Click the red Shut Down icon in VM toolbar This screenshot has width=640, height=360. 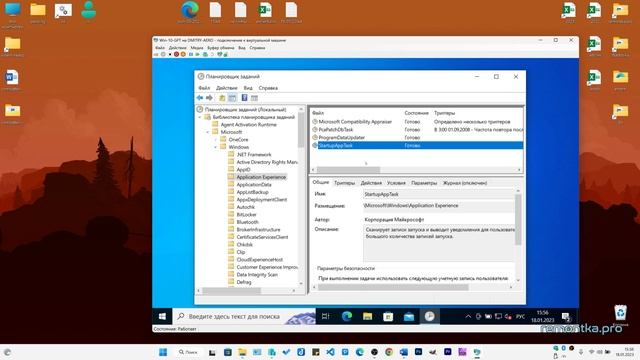tap(176, 54)
